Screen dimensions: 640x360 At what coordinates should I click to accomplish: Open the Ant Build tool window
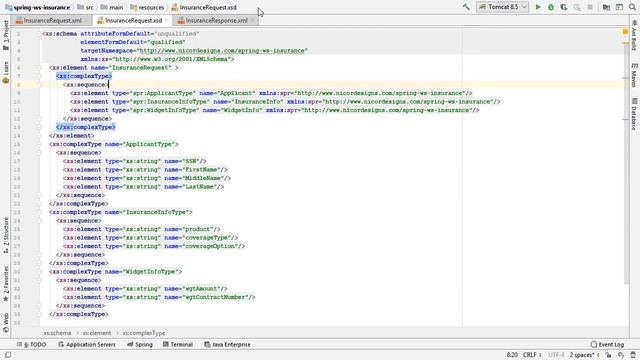[634, 35]
